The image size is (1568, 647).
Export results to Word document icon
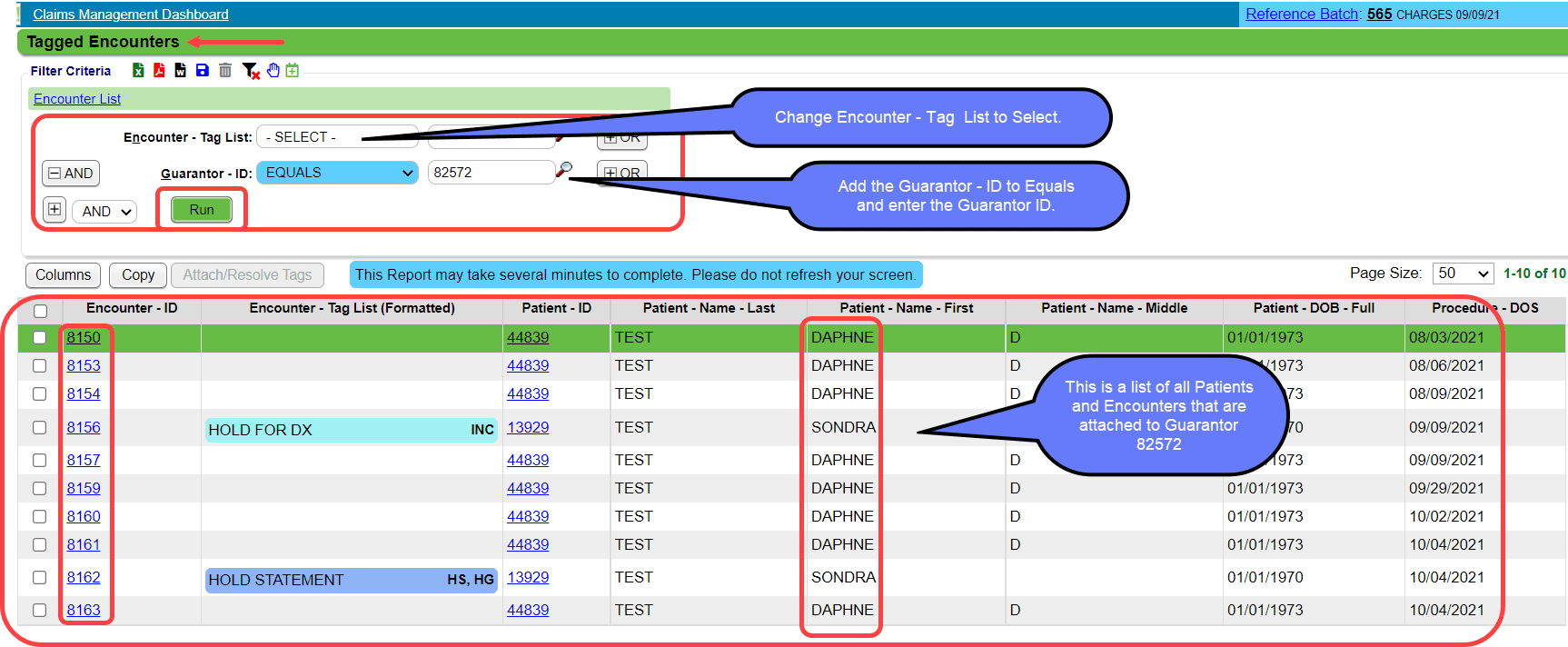[x=180, y=70]
